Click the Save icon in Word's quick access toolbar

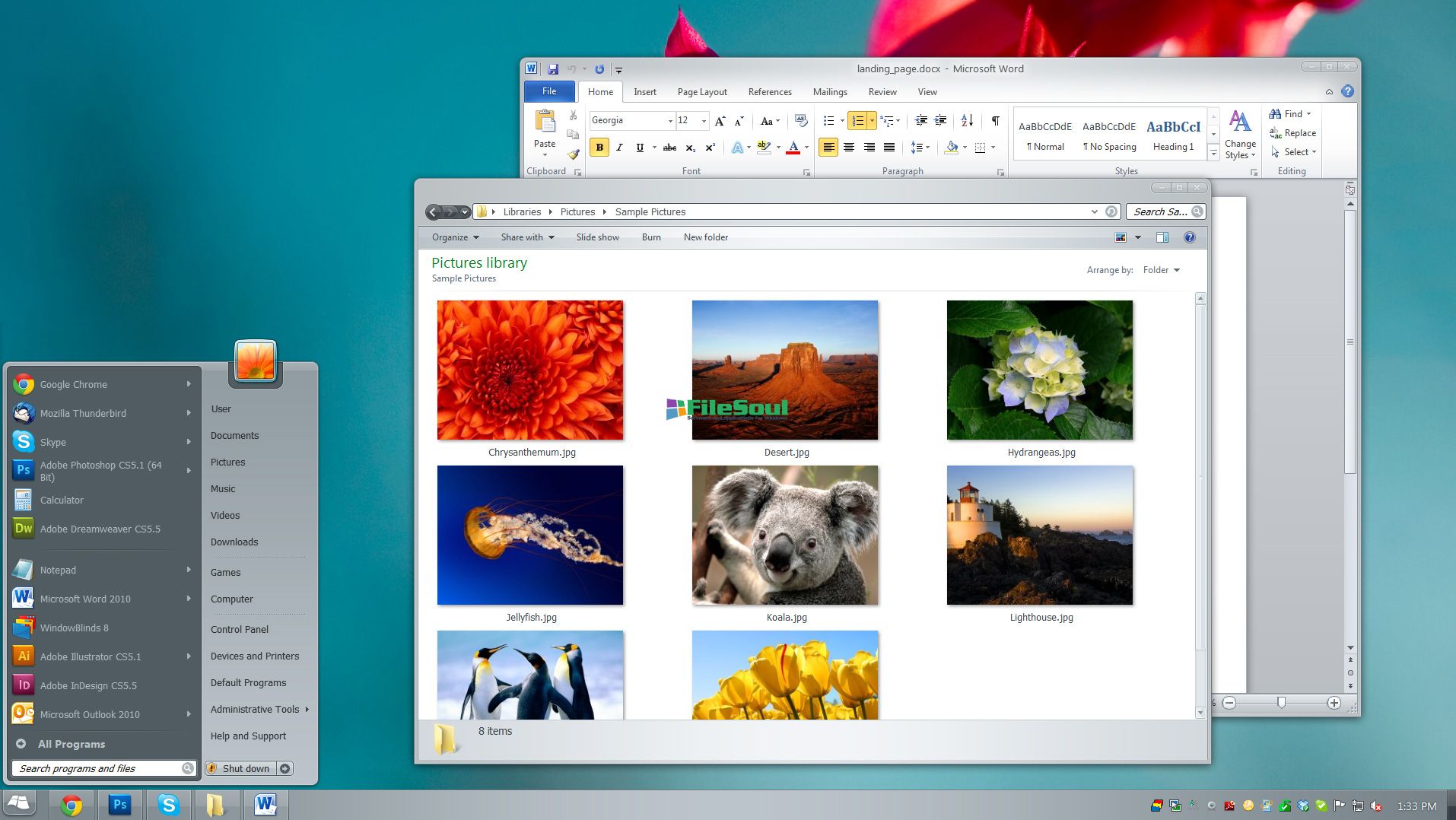[x=553, y=69]
